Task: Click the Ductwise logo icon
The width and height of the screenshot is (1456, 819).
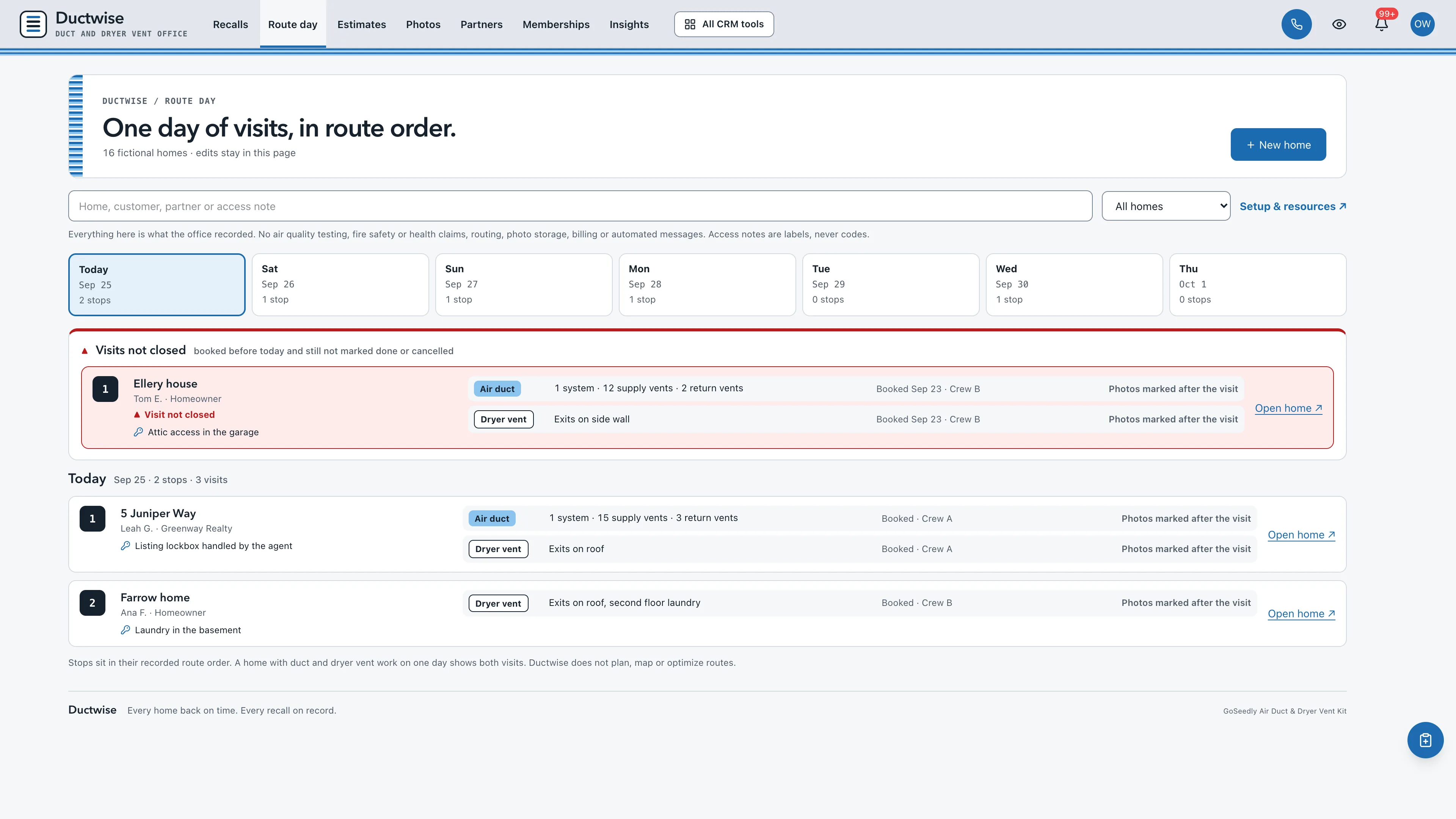Action: (x=33, y=24)
